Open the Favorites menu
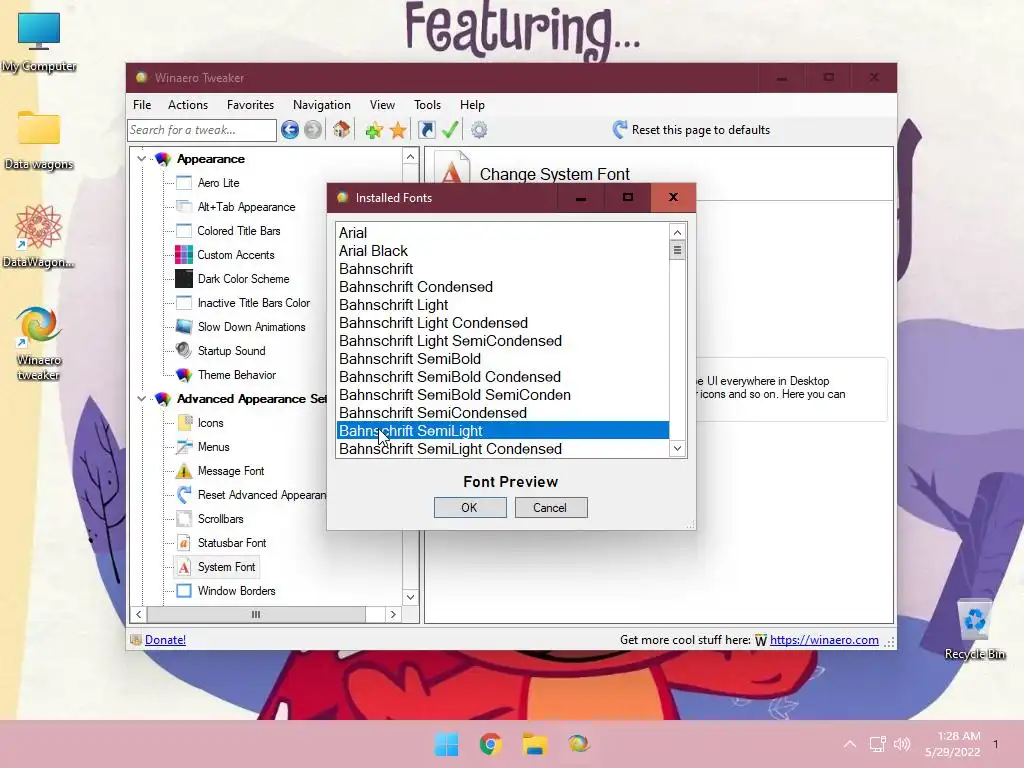The height and width of the screenshot is (768, 1024). coord(250,104)
